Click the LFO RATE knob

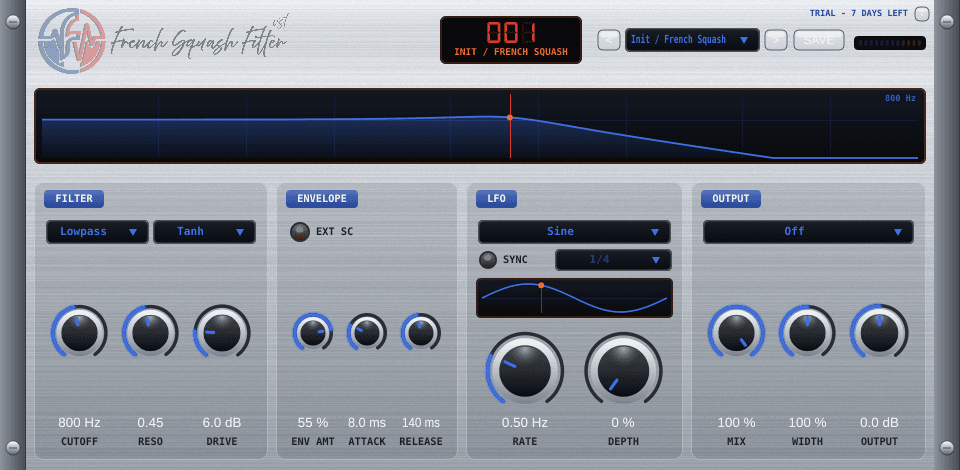tap(525, 370)
